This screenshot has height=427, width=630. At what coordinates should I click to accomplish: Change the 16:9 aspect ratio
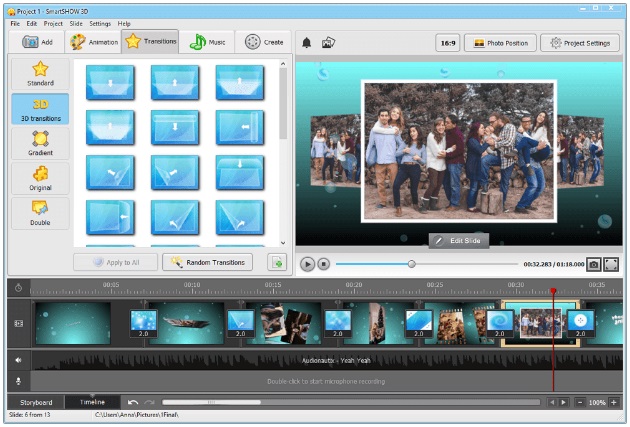448,43
